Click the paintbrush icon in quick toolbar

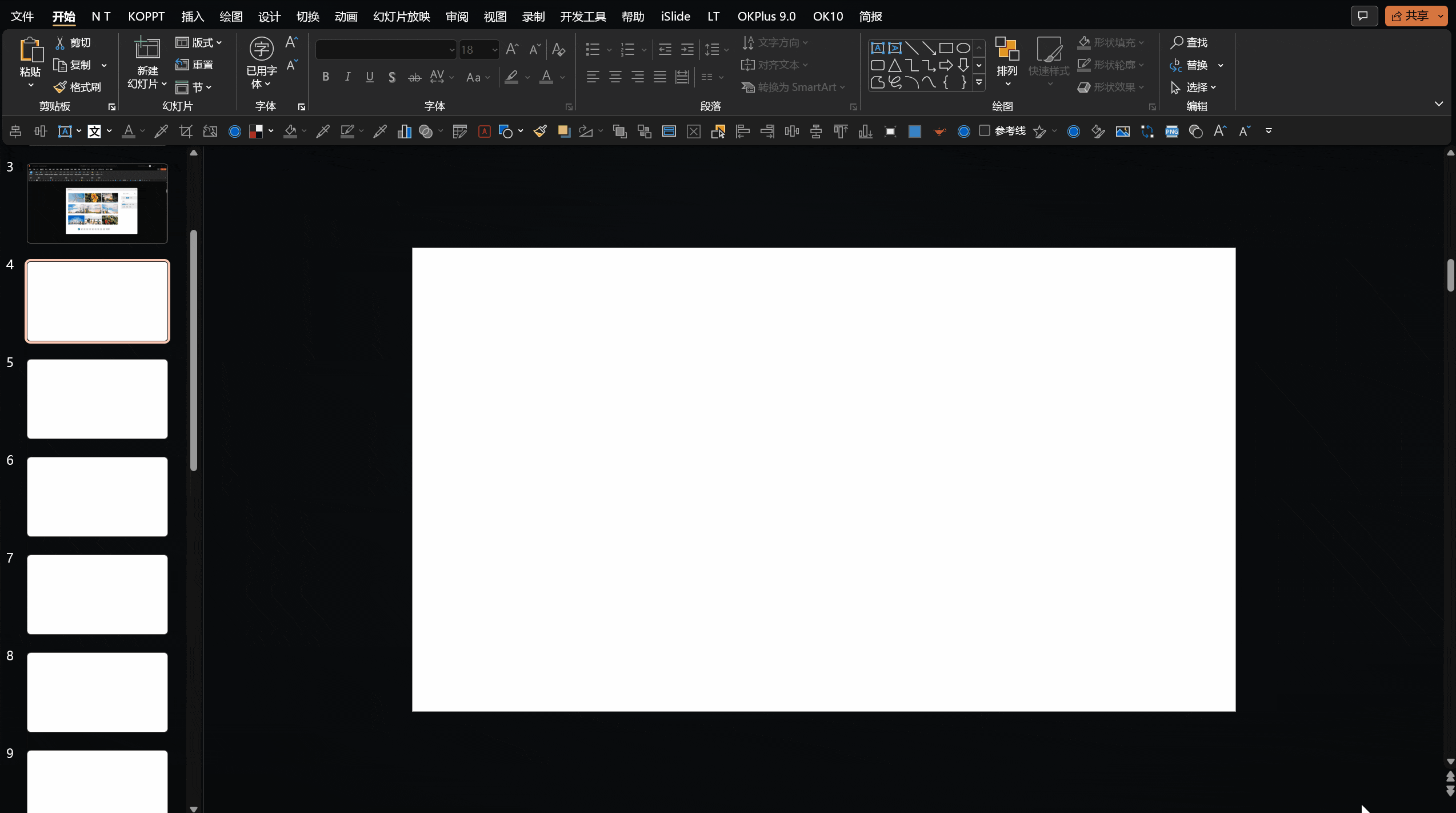(540, 131)
